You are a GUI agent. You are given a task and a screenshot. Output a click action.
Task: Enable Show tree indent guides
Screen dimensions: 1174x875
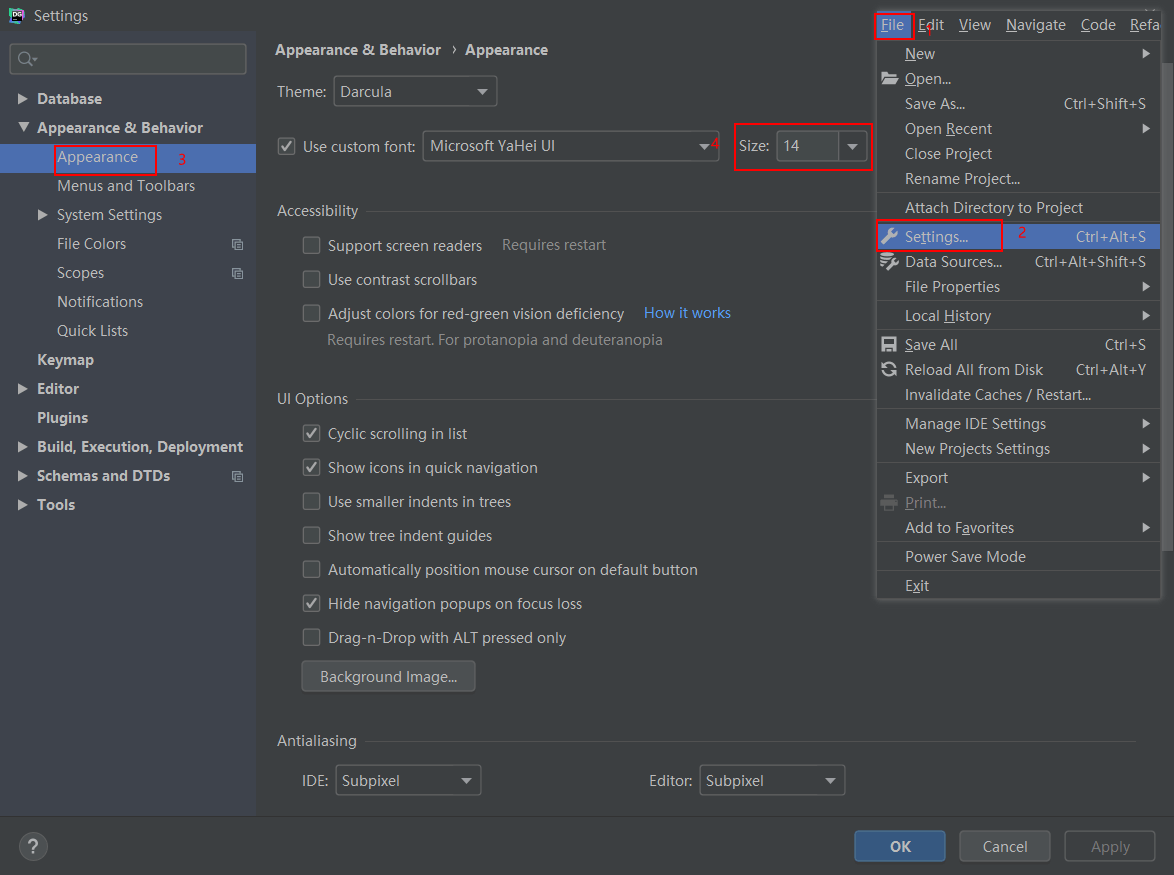pos(311,536)
